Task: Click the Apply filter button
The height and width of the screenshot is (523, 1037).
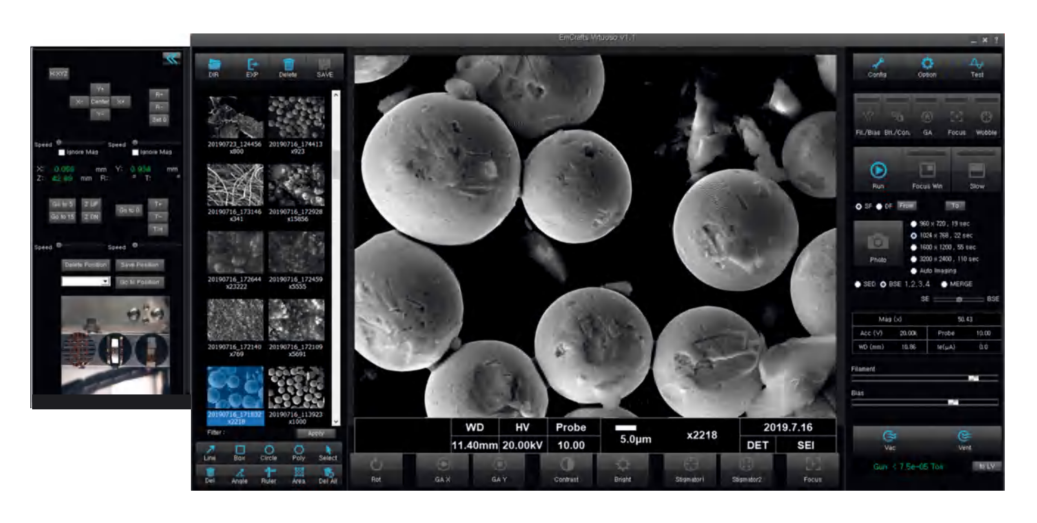Action: [x=315, y=433]
